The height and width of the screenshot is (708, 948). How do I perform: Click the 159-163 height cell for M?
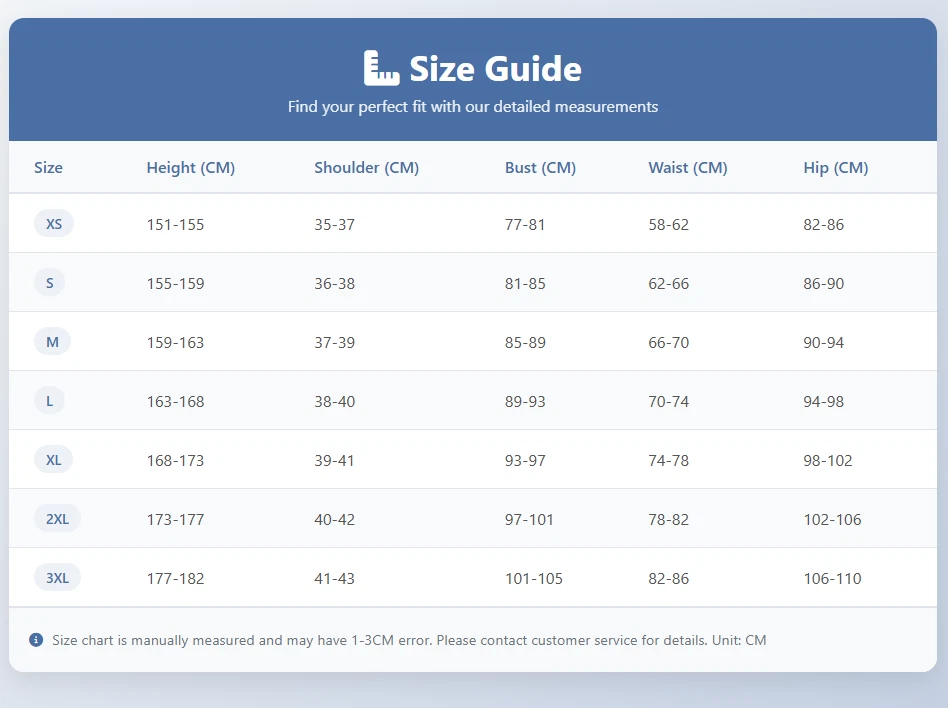click(x=175, y=343)
